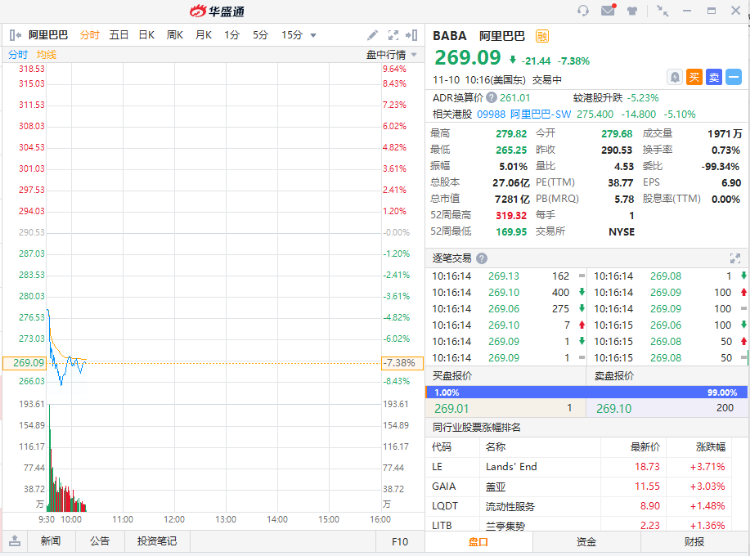Open the 盘中行情 session dropdown
Screen dimensions: 750x556
pyautogui.click(x=386, y=54)
